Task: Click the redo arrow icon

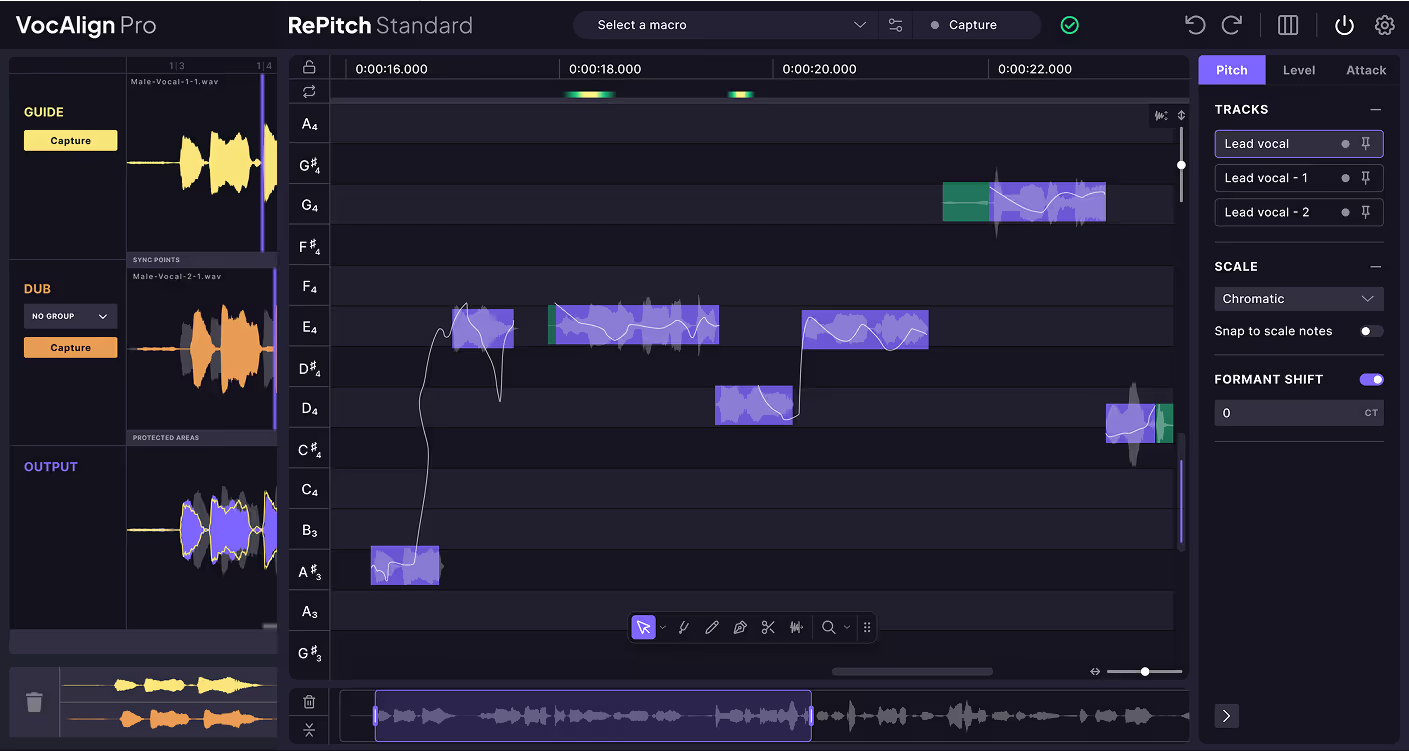Action: 1232,25
